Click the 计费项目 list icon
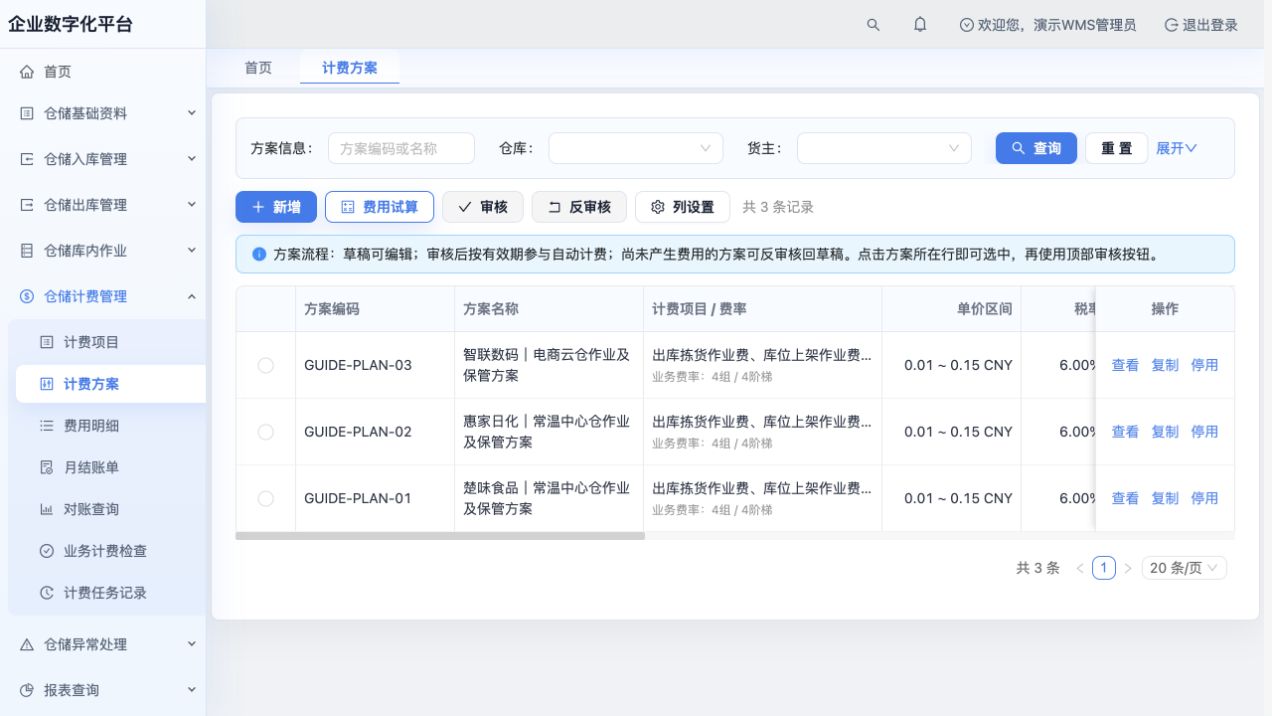 point(46,342)
